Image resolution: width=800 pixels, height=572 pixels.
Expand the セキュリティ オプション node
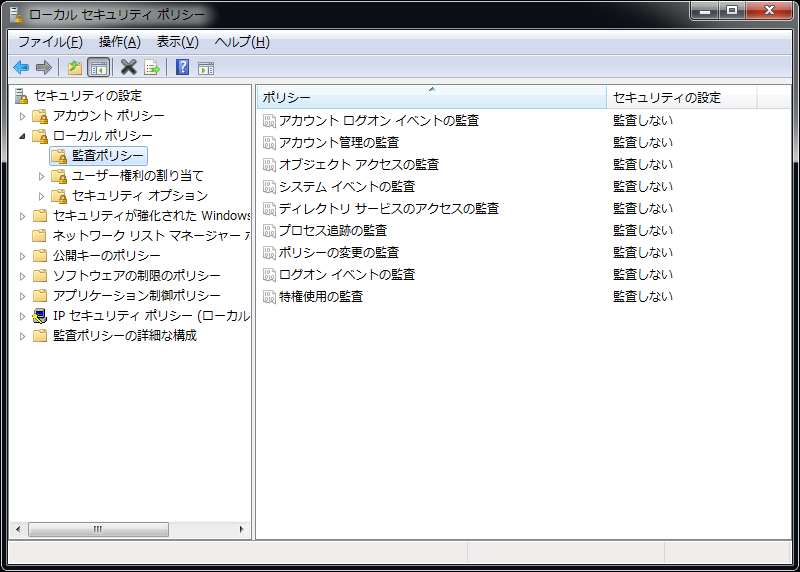point(42,196)
